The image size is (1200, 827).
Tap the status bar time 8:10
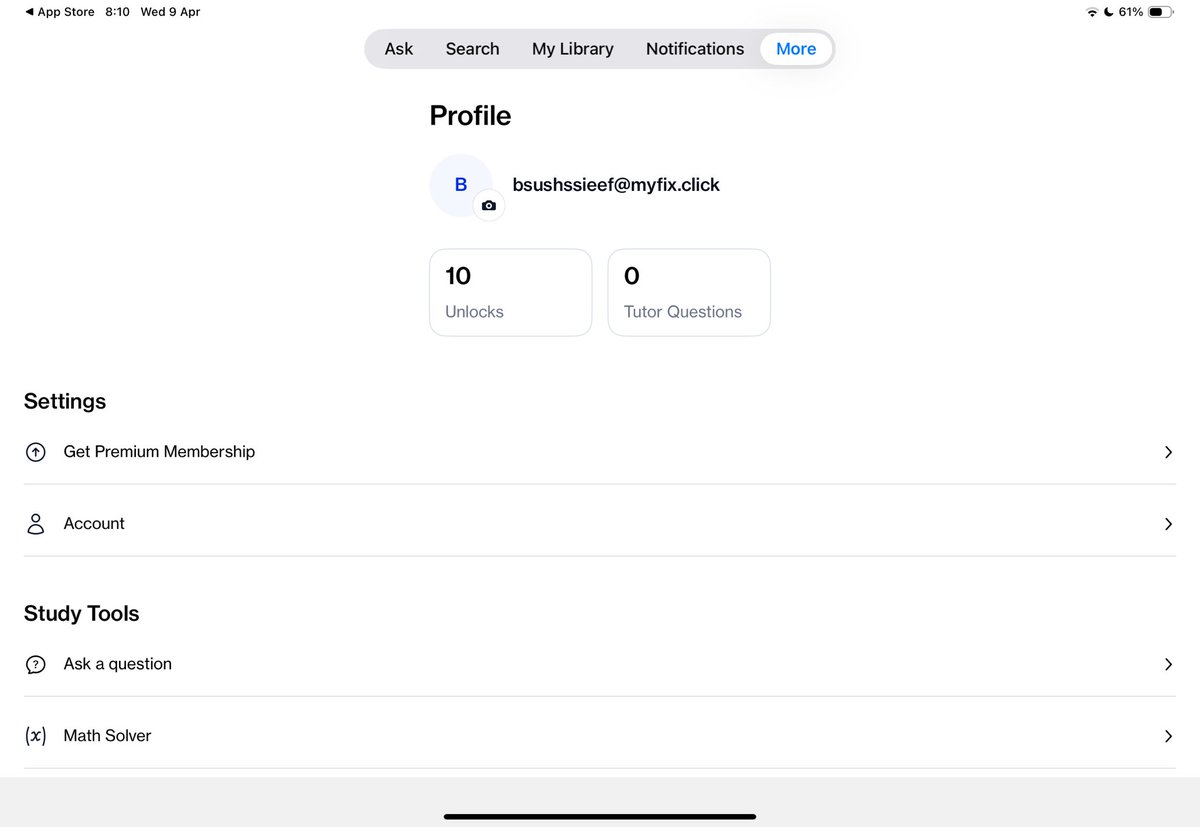coord(117,12)
